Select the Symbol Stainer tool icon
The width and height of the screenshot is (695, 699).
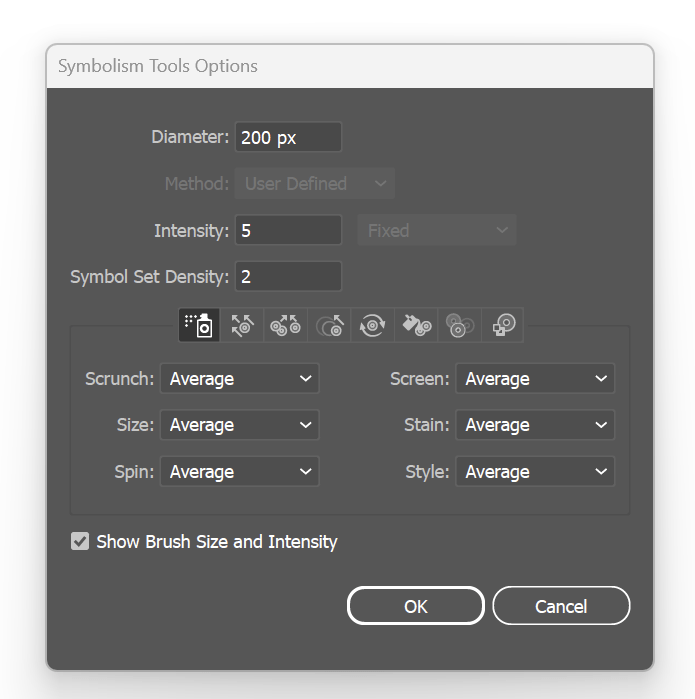click(416, 325)
